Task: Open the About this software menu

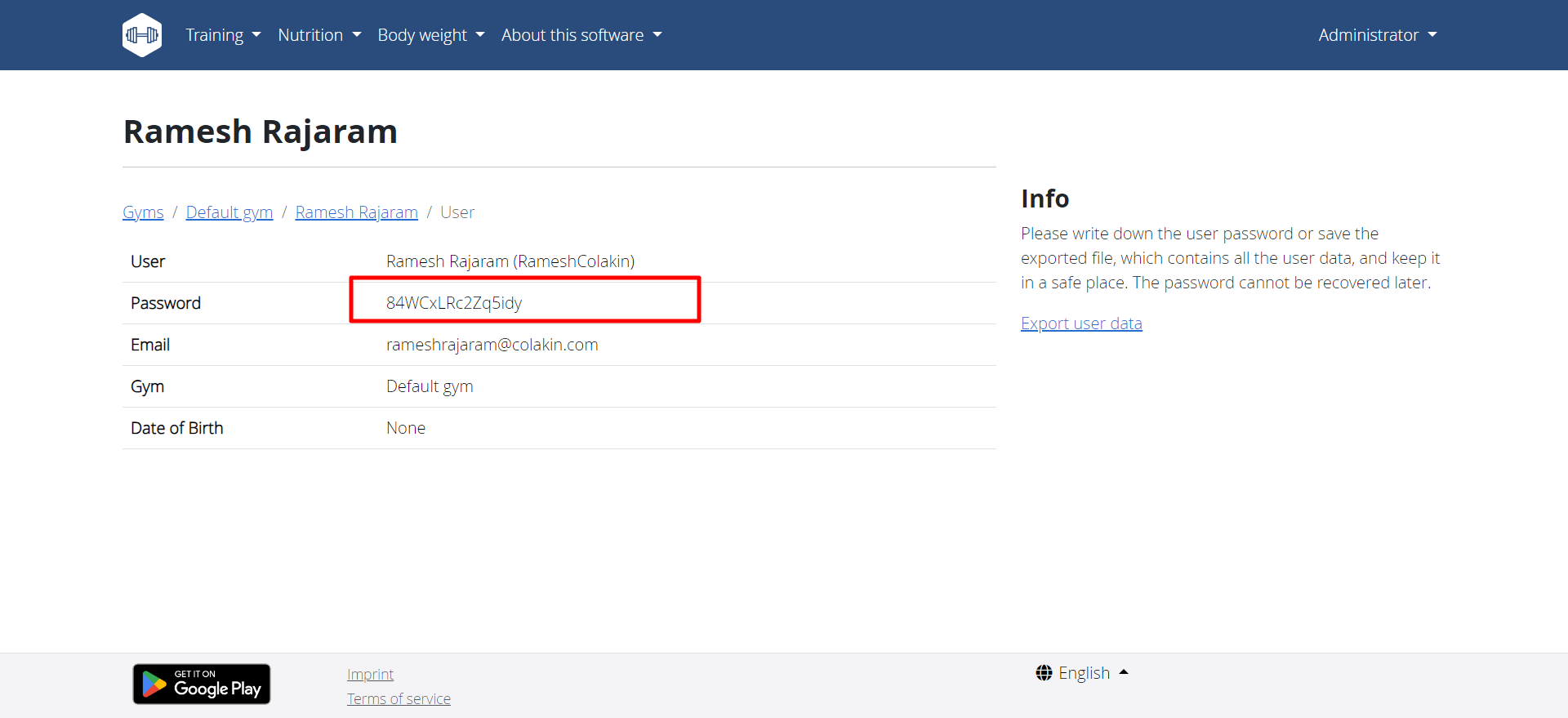Action: point(581,35)
